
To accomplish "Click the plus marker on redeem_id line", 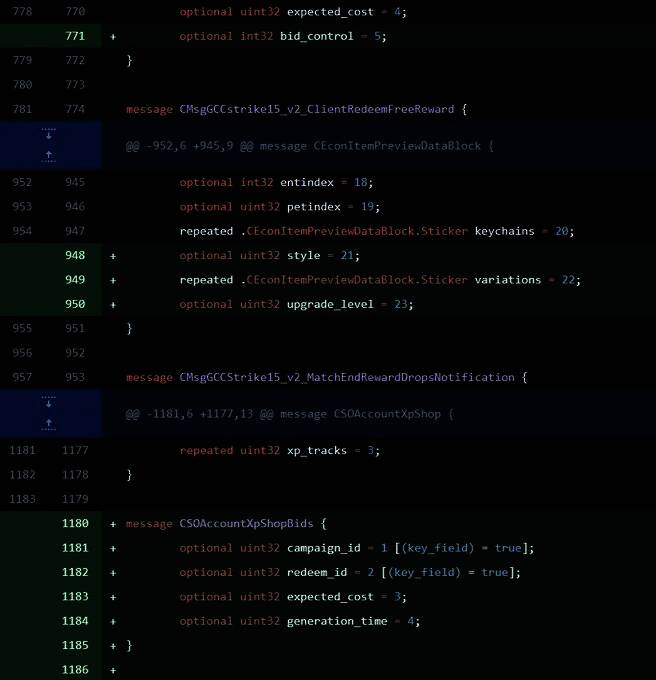I will click(113, 572).
